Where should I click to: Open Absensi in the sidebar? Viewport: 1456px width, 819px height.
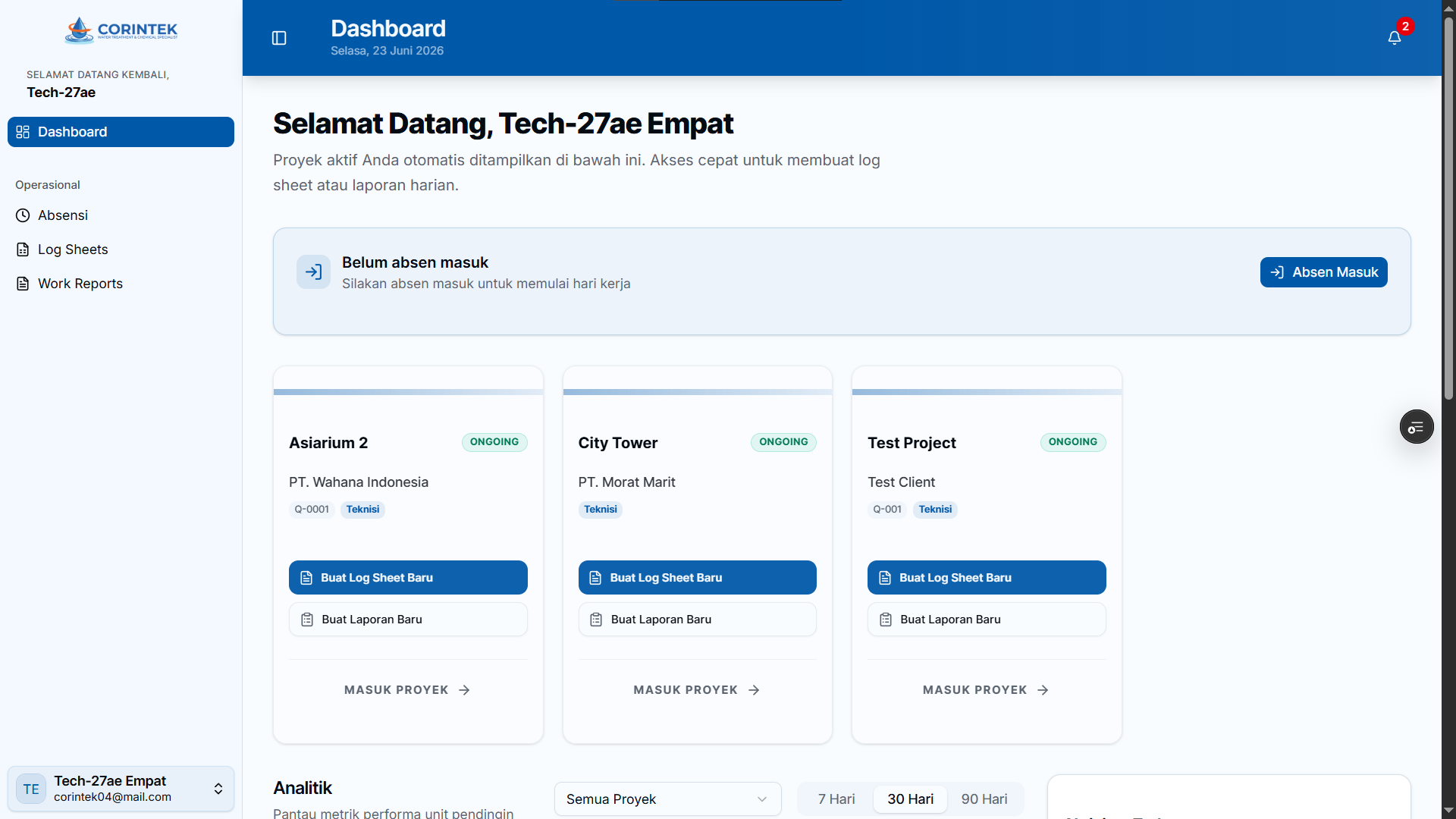pos(121,215)
